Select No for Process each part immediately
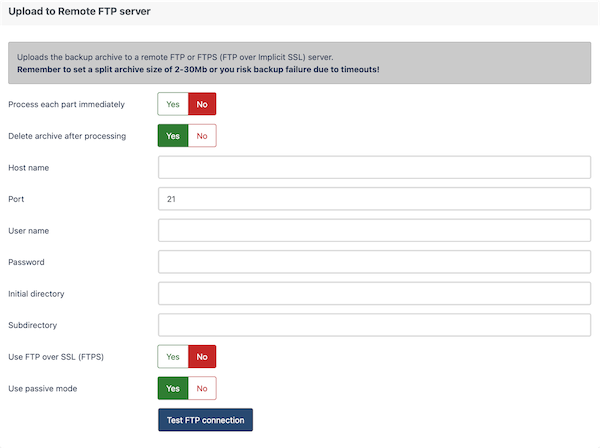The height and width of the screenshot is (448, 600). pyautogui.click(x=202, y=104)
